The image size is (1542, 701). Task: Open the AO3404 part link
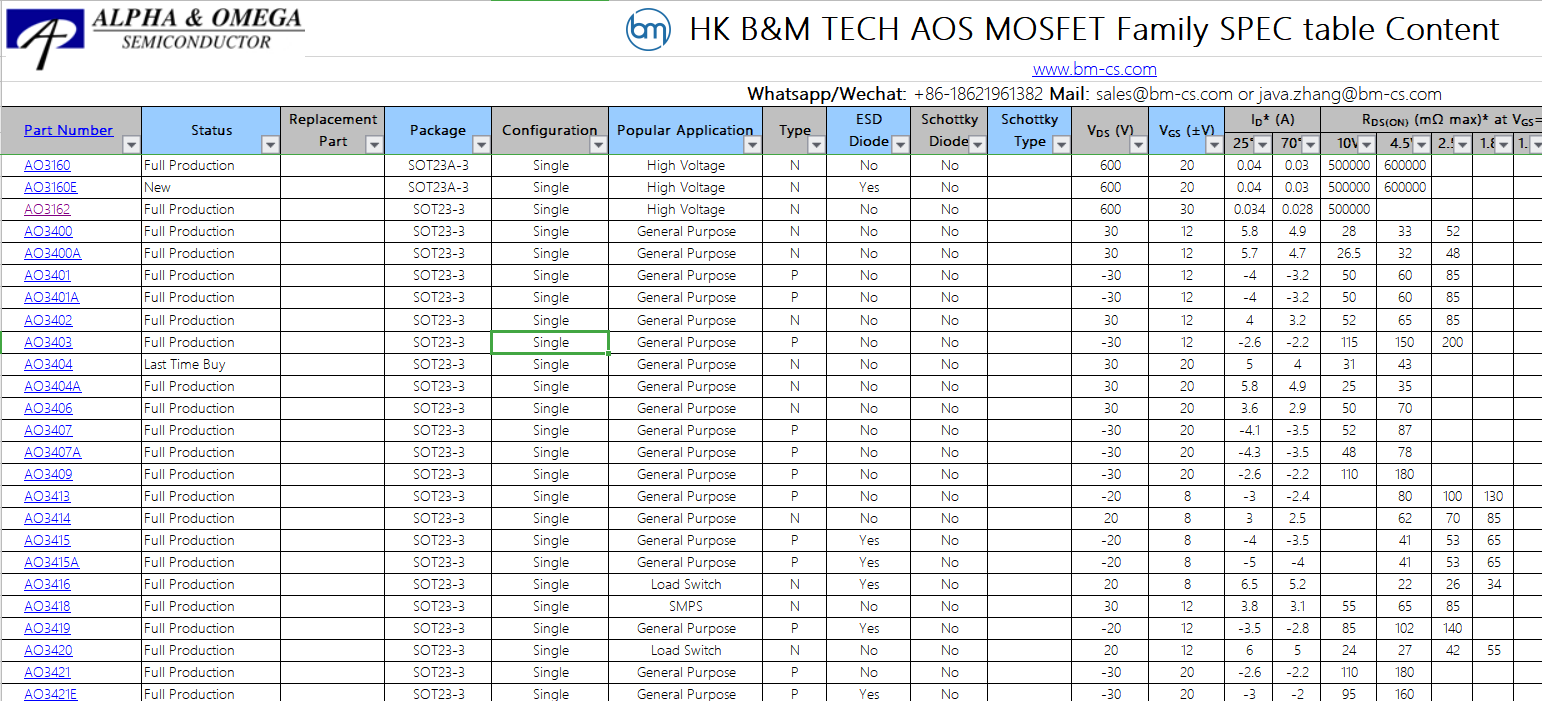click(x=48, y=364)
